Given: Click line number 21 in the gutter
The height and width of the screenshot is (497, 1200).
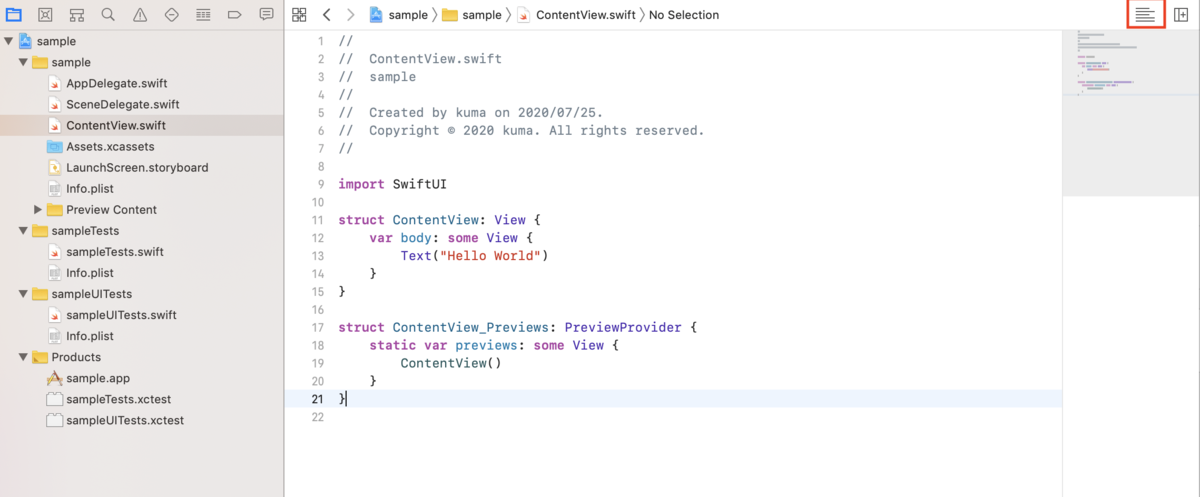Looking at the screenshot, I should point(318,399).
